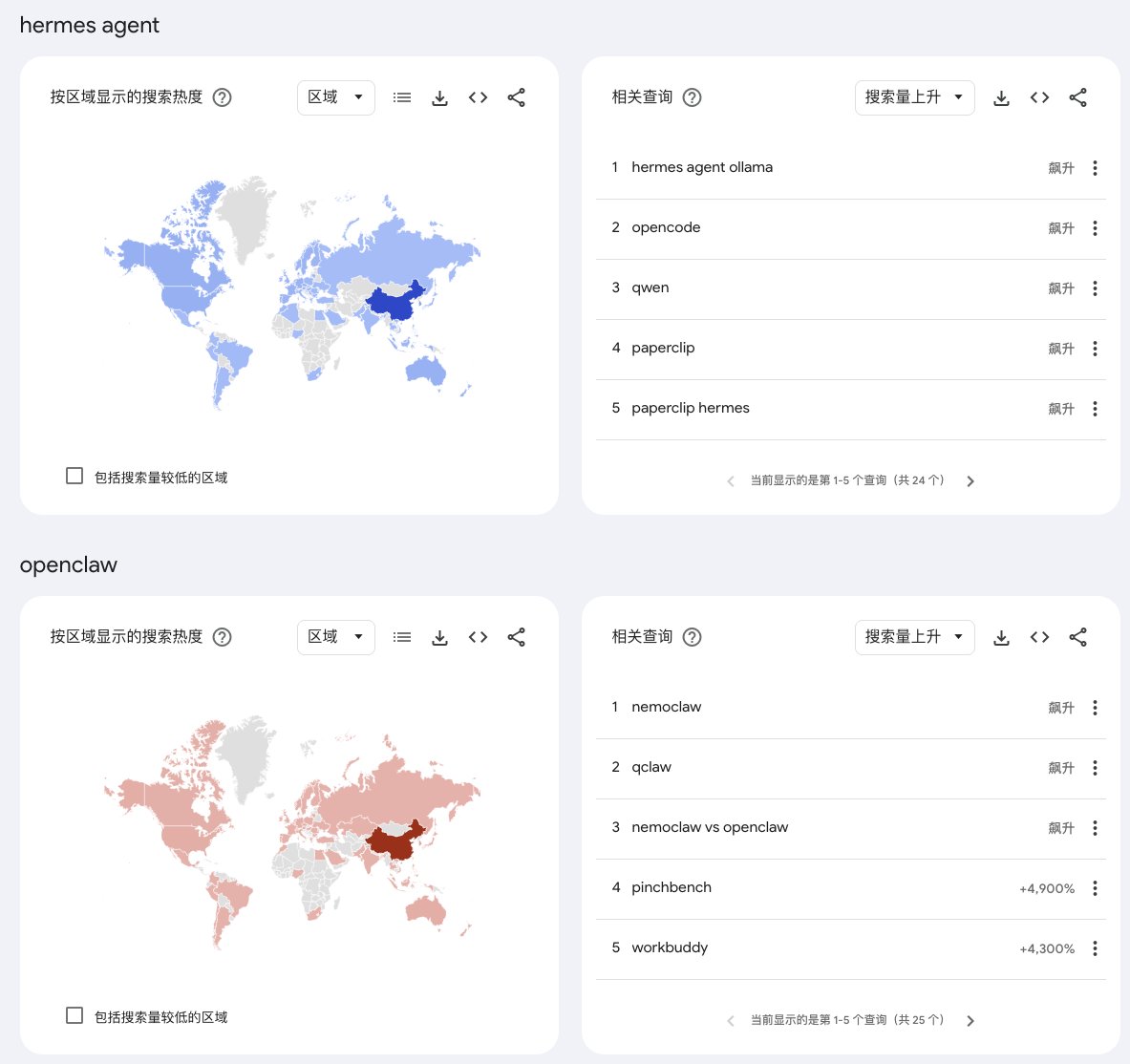
Task: Open 搜索量上升 dropdown in hermes agent card
Action: click(914, 97)
